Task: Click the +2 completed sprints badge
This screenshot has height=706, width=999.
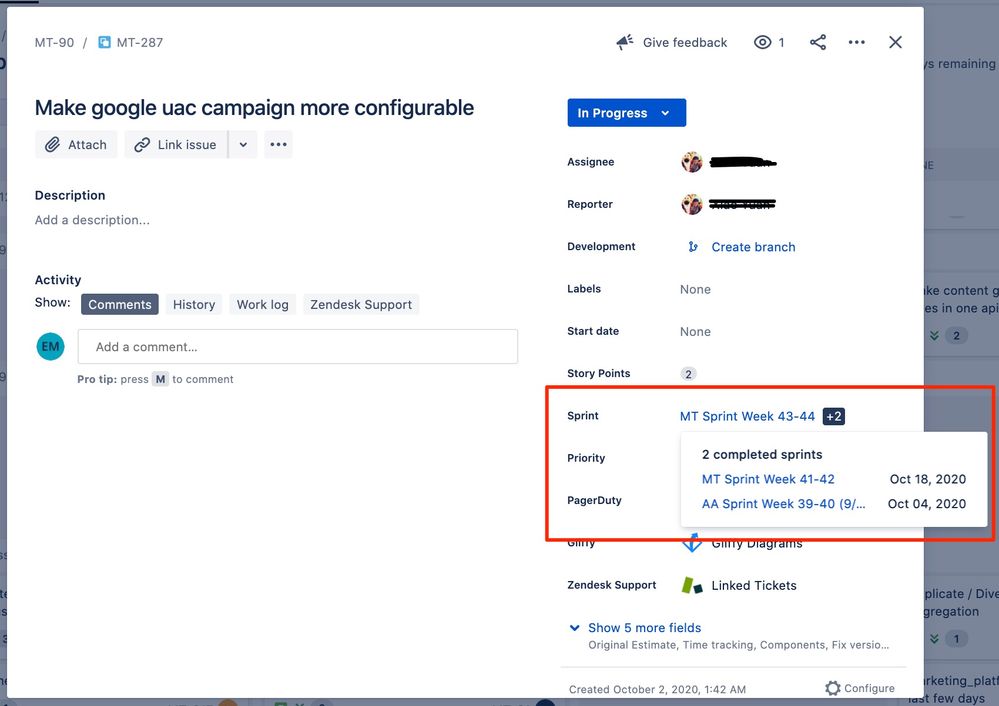Action: [x=833, y=416]
